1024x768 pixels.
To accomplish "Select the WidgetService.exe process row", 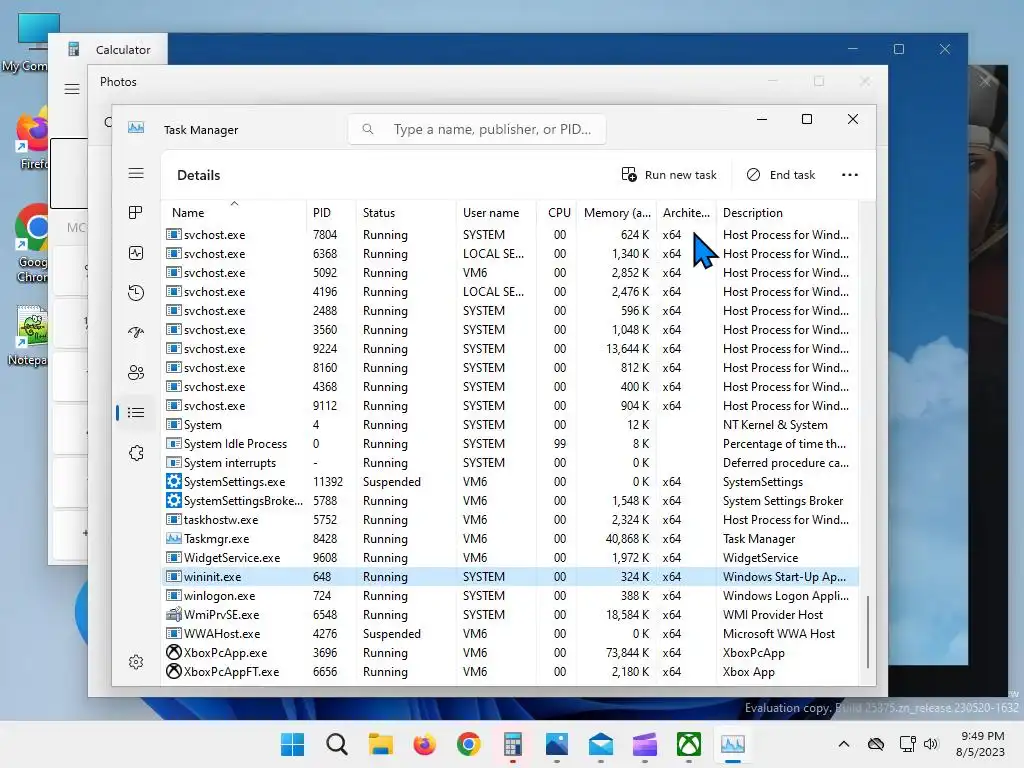I will 510,558.
